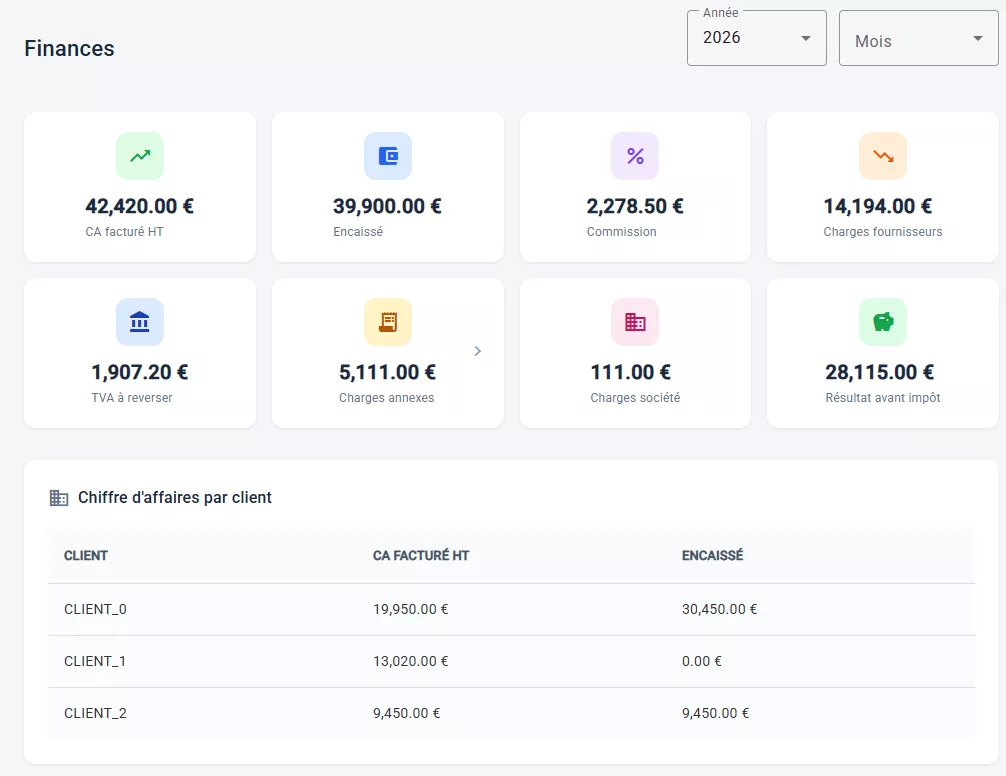Open the Mois dropdown
The image size is (1006, 776).
click(919, 38)
